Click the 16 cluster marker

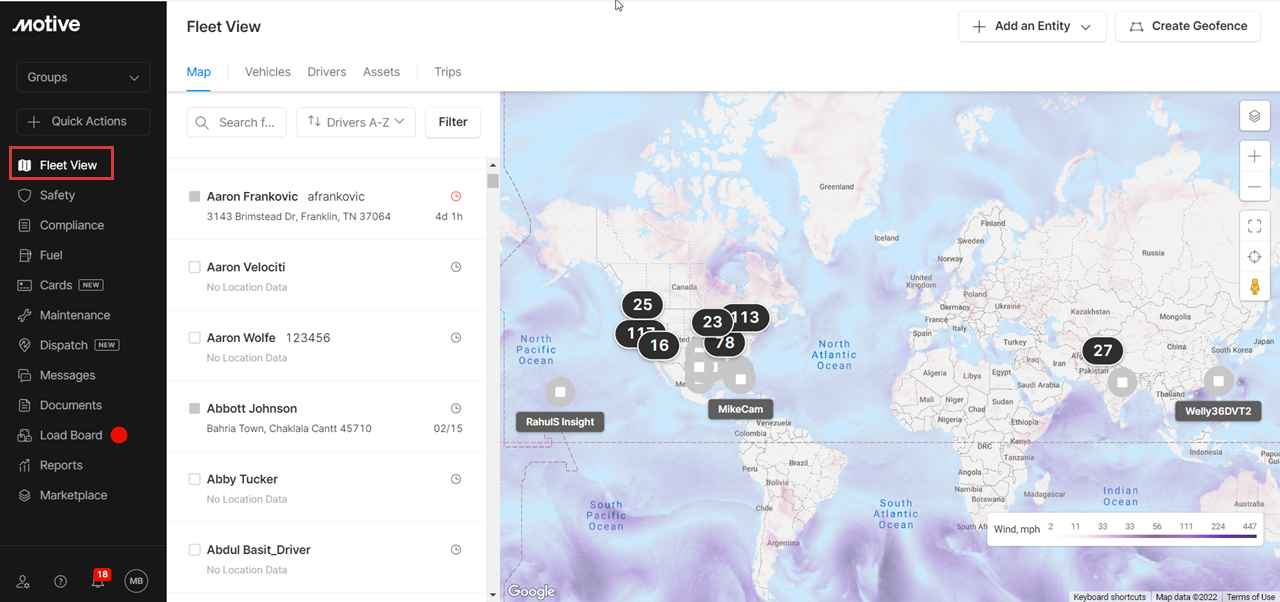pos(659,346)
